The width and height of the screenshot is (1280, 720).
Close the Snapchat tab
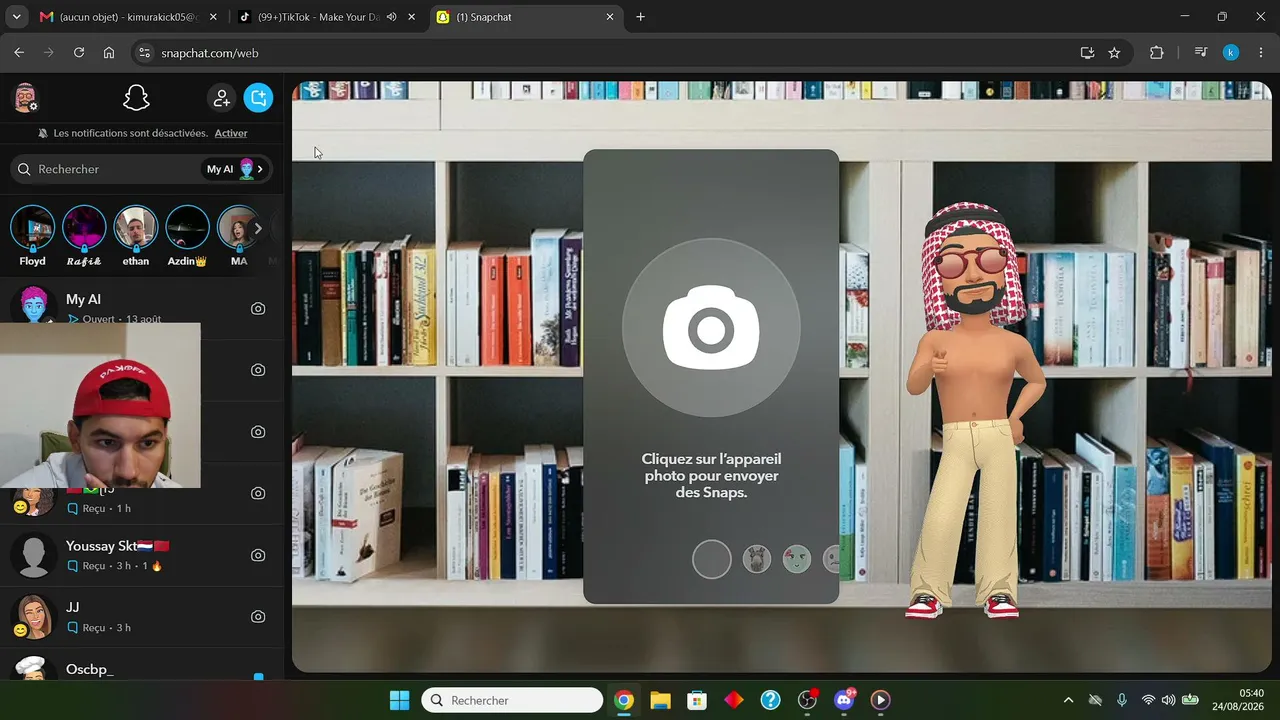[x=610, y=17]
